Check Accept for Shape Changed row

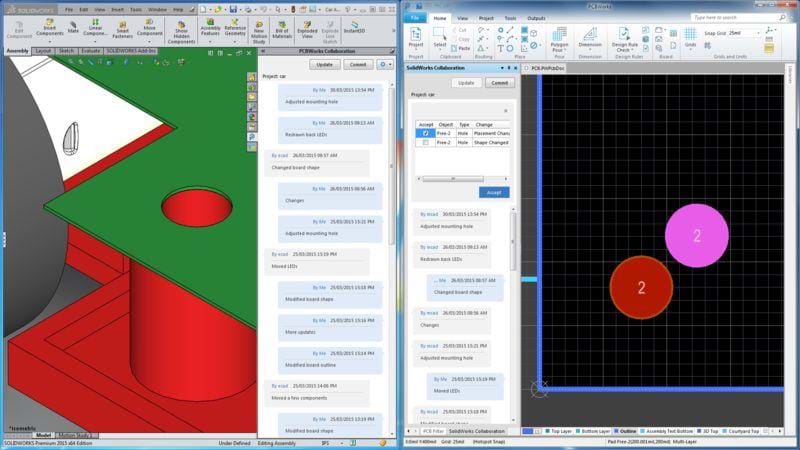425,143
